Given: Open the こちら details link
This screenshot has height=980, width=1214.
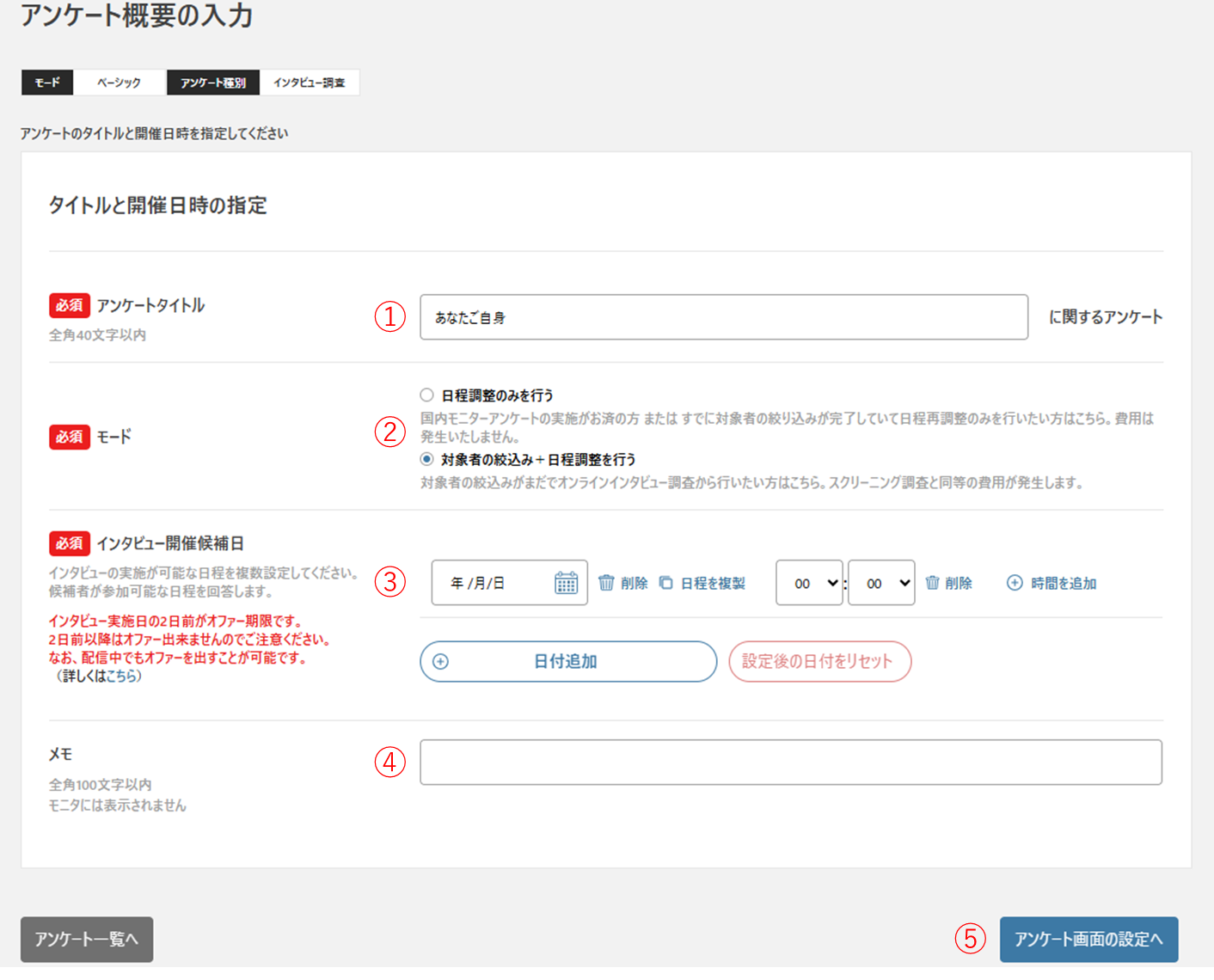Looking at the screenshot, I should tap(121, 677).
